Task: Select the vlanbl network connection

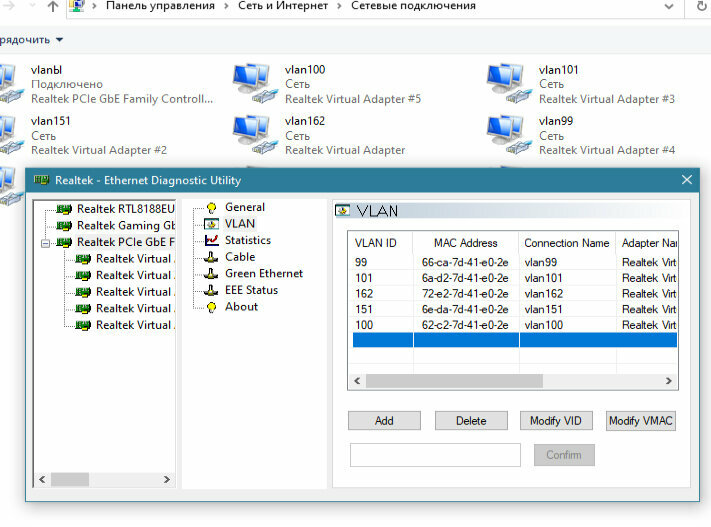Action: [107, 84]
